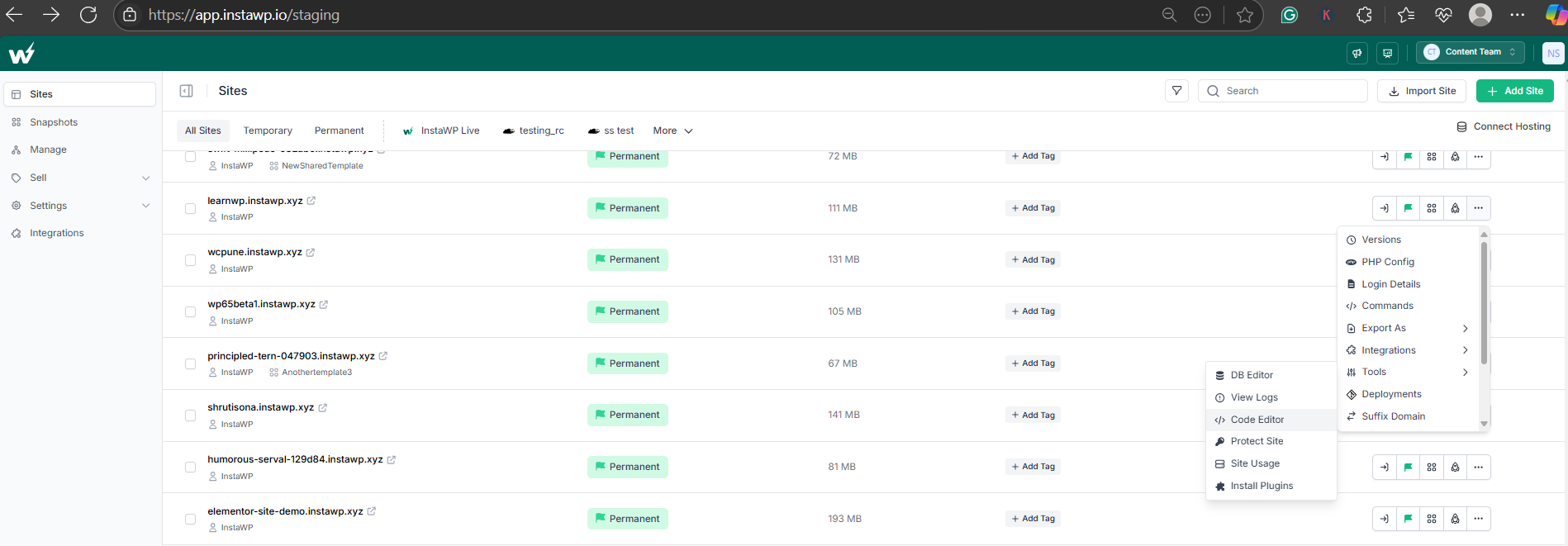The height and width of the screenshot is (546, 1568).
Task: Click context menu scroll-down arrow
Action: 1484,424
